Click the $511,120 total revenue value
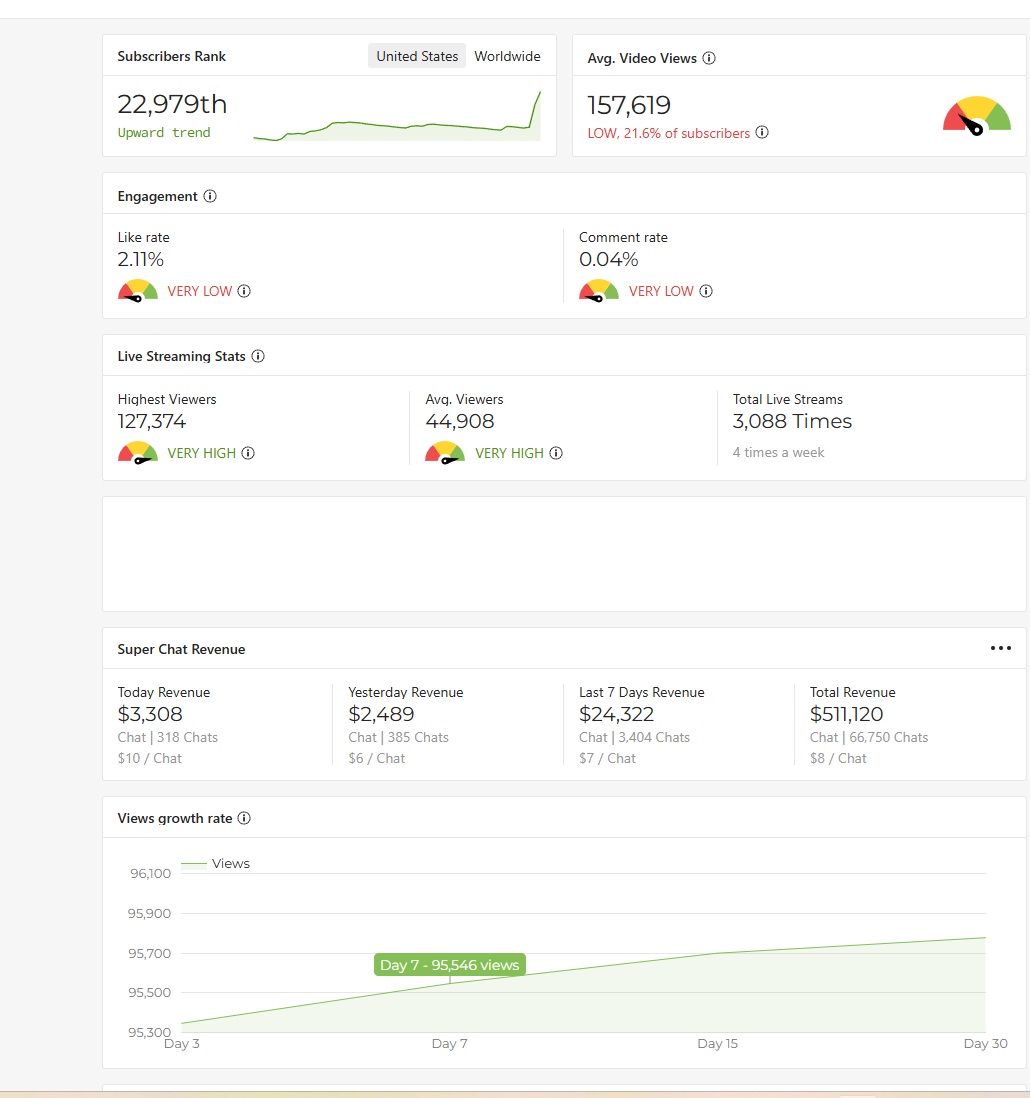The height and width of the screenshot is (1098, 1030). click(846, 714)
